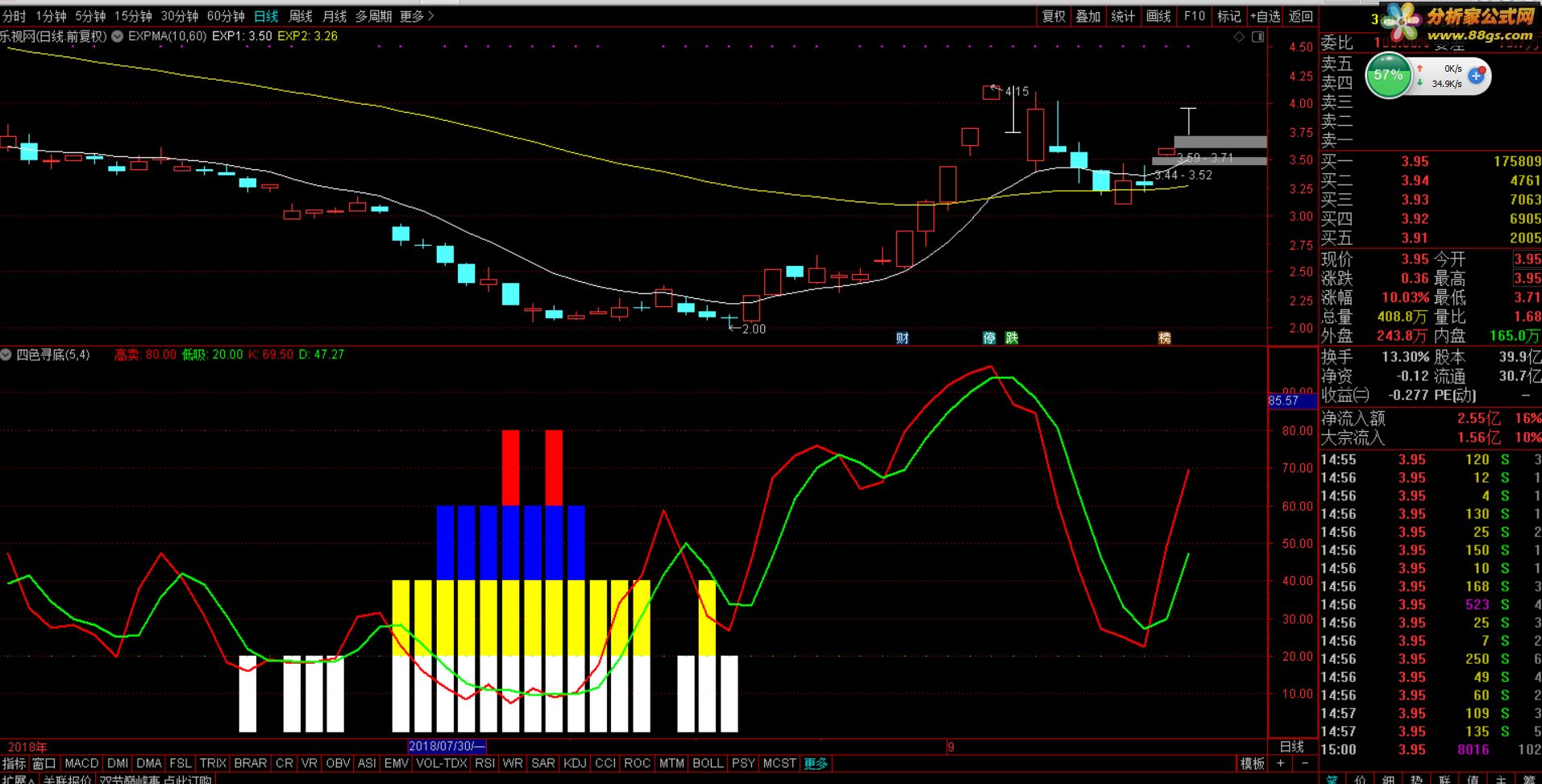Click the green 57% memory ball
Screen dimensions: 1542x784
1388,76
